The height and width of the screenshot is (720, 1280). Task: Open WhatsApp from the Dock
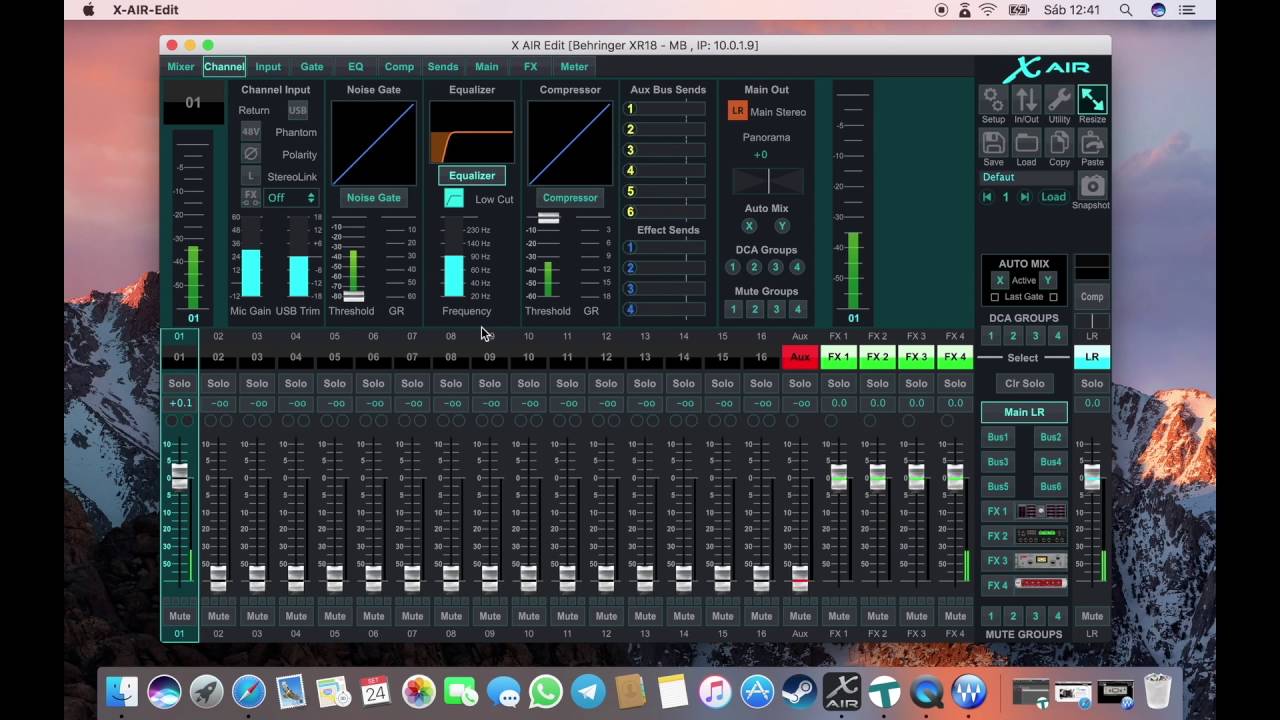point(546,691)
